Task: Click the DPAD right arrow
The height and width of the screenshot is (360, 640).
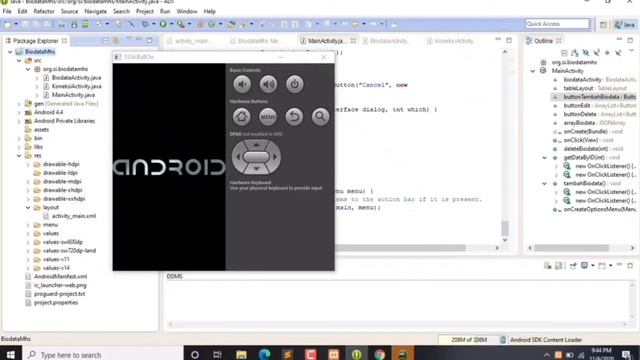Action: pos(275,157)
